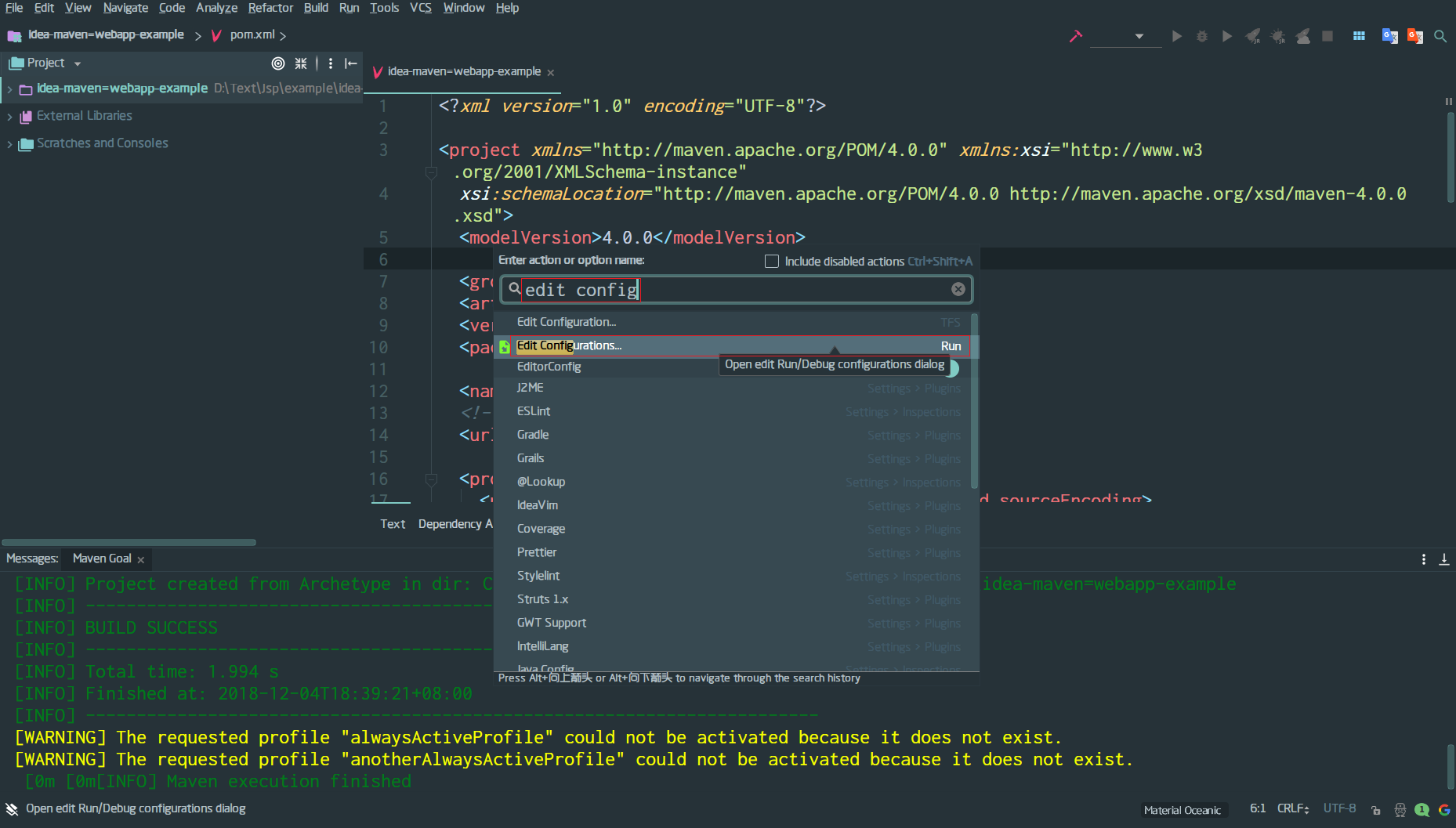The width and height of the screenshot is (1456, 828).
Task: Open the CRLF line separator selector
Action: click(1293, 808)
